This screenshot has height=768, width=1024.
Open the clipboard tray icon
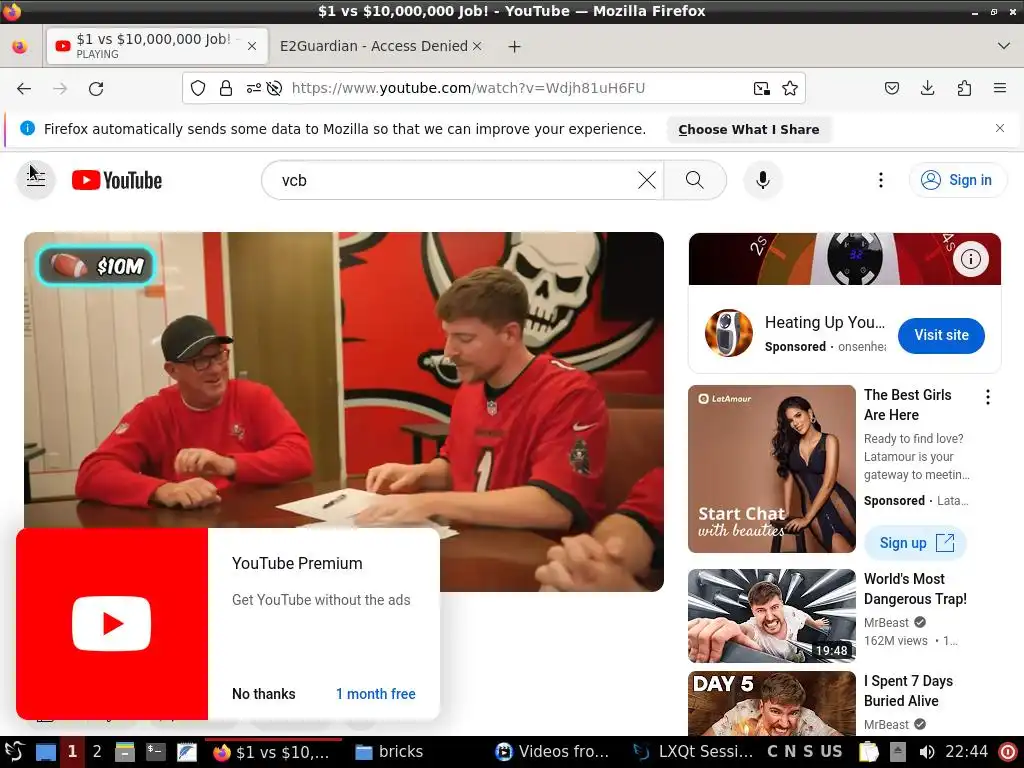point(869,752)
